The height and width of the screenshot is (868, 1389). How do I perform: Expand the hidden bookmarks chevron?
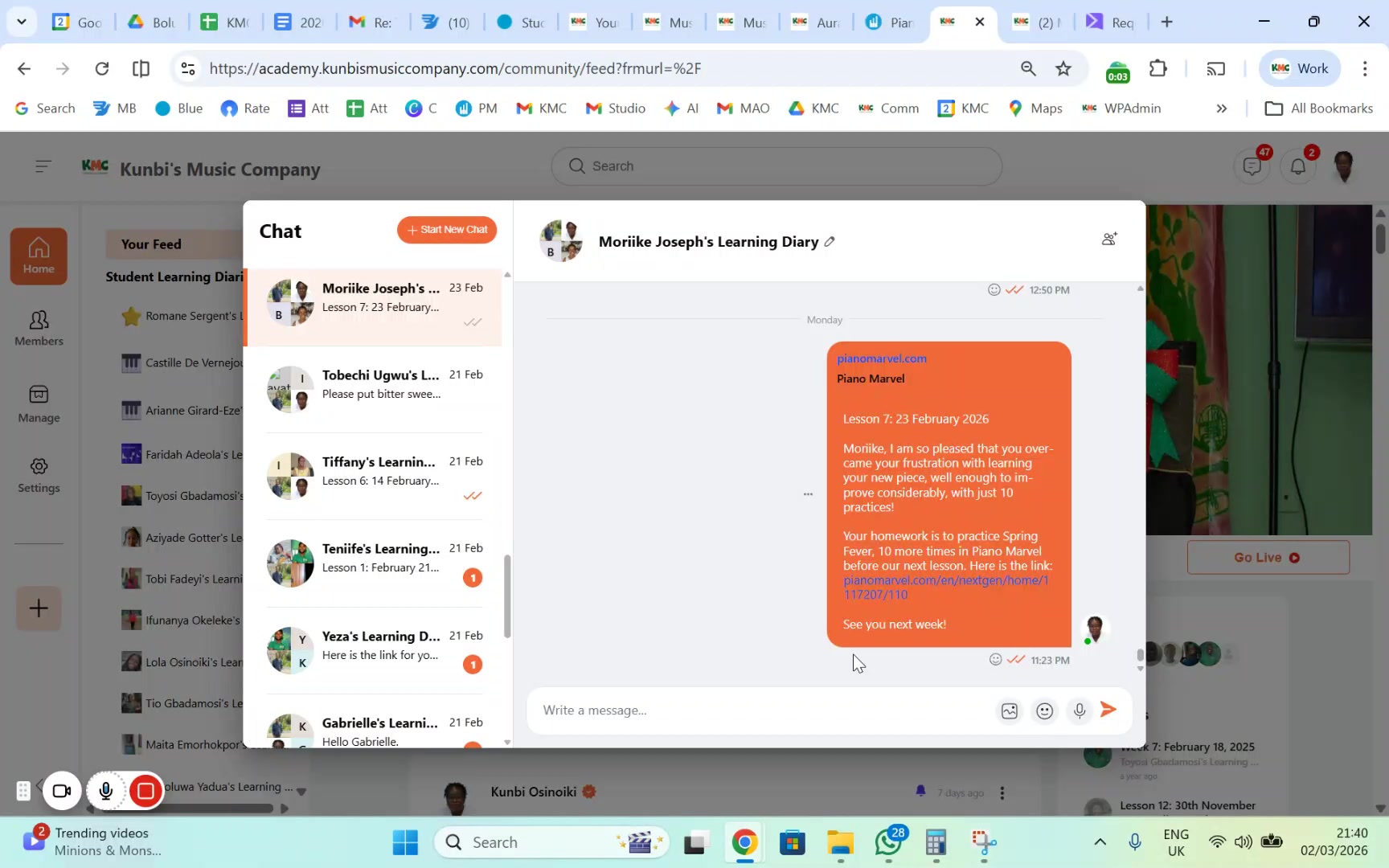(x=1221, y=108)
